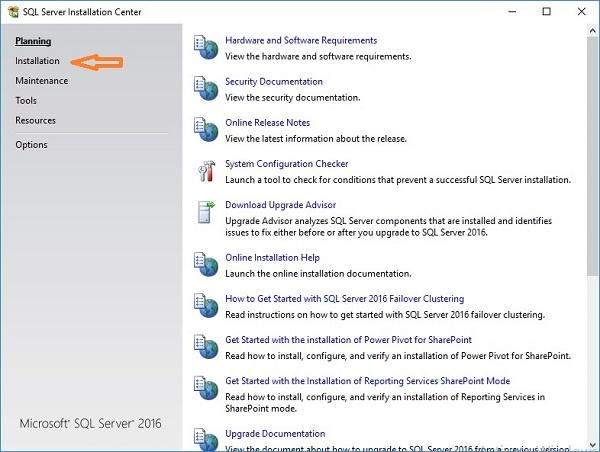
Task: Click the Online Installation Help icon
Action: (206, 265)
